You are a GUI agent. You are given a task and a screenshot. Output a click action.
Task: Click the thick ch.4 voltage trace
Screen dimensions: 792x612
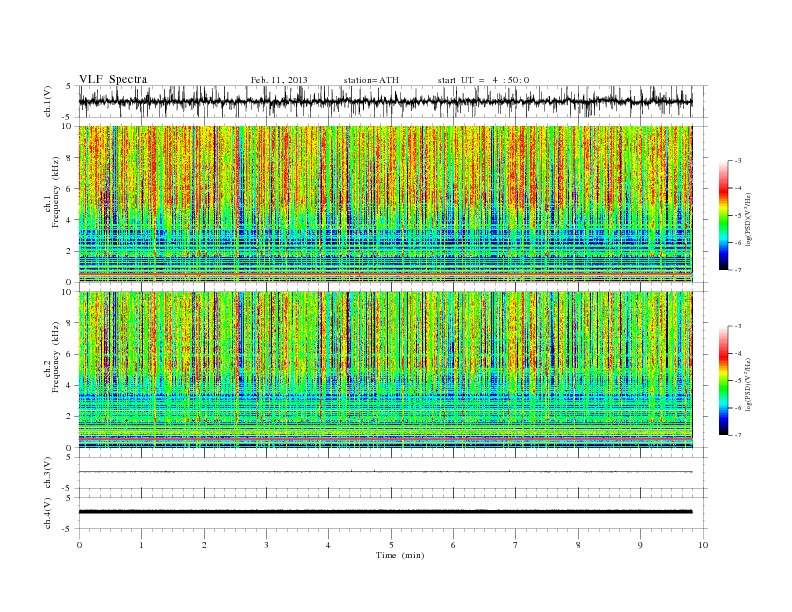385,512
